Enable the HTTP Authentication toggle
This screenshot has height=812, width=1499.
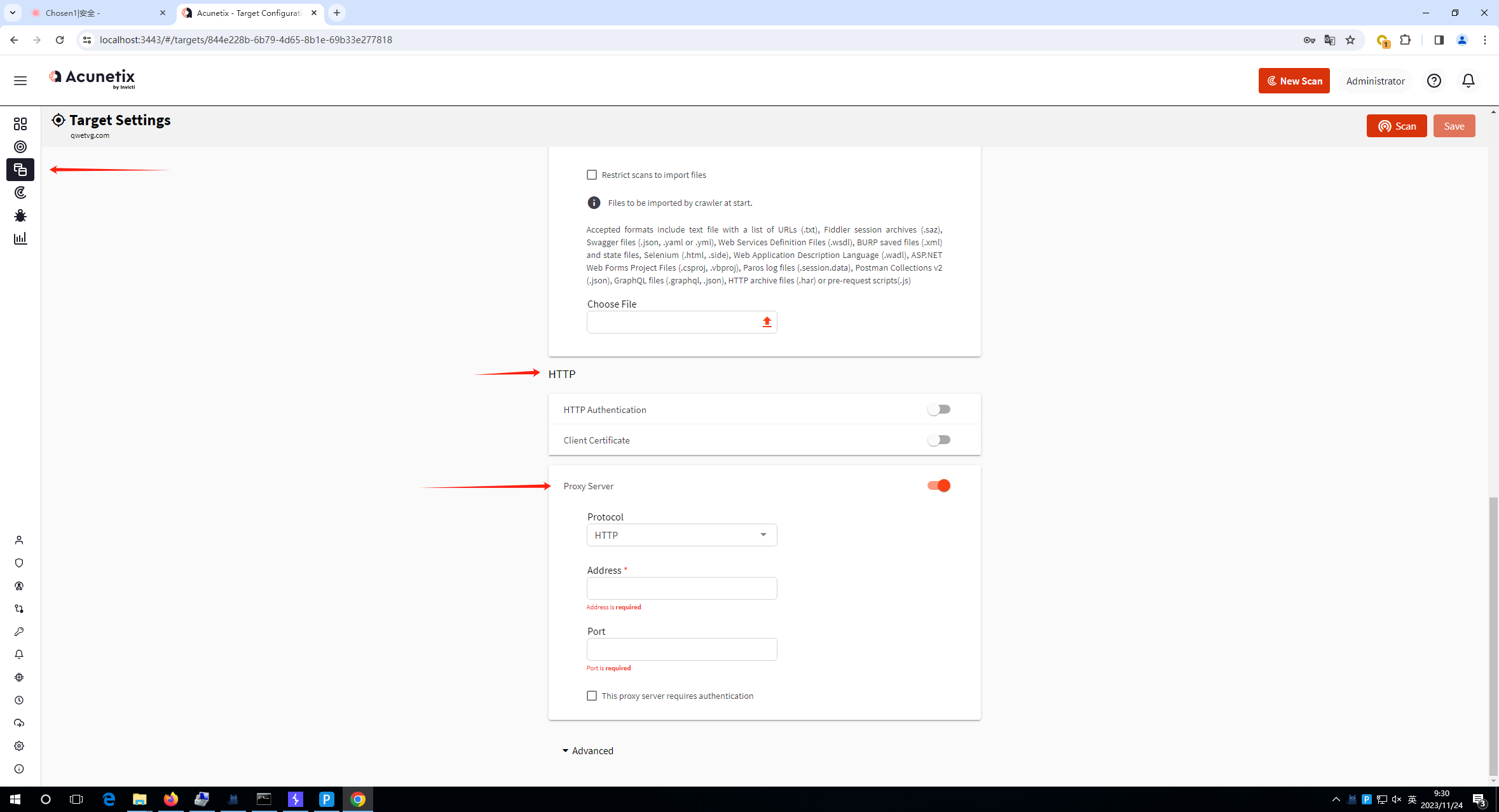point(938,410)
